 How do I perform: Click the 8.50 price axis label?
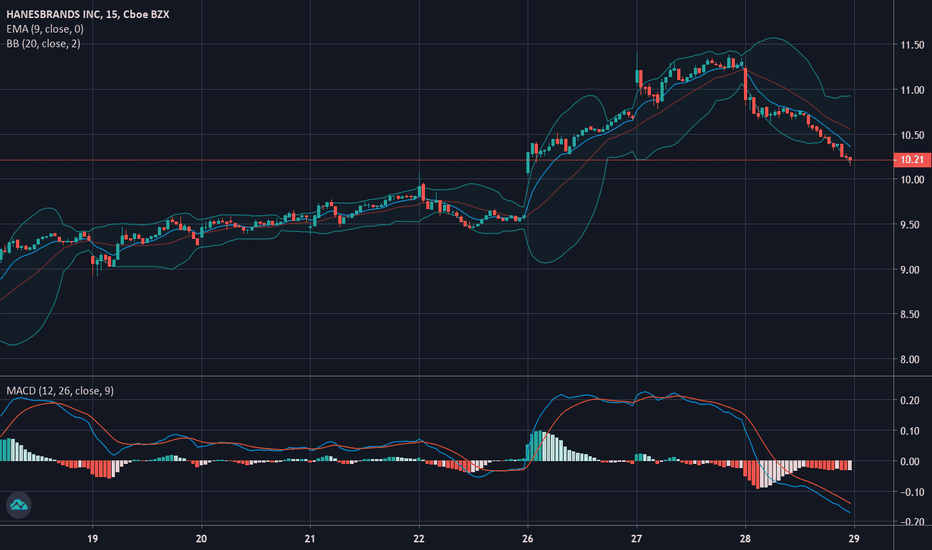912,314
